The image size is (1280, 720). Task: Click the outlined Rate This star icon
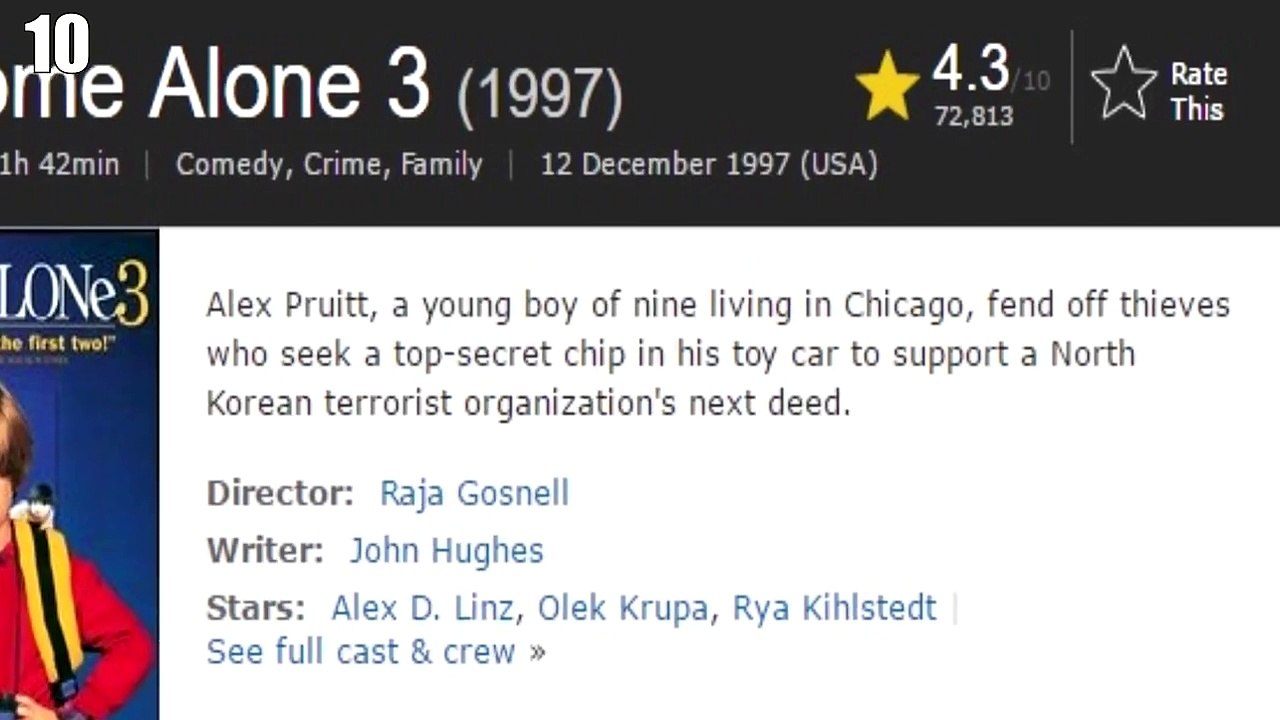click(x=1123, y=84)
